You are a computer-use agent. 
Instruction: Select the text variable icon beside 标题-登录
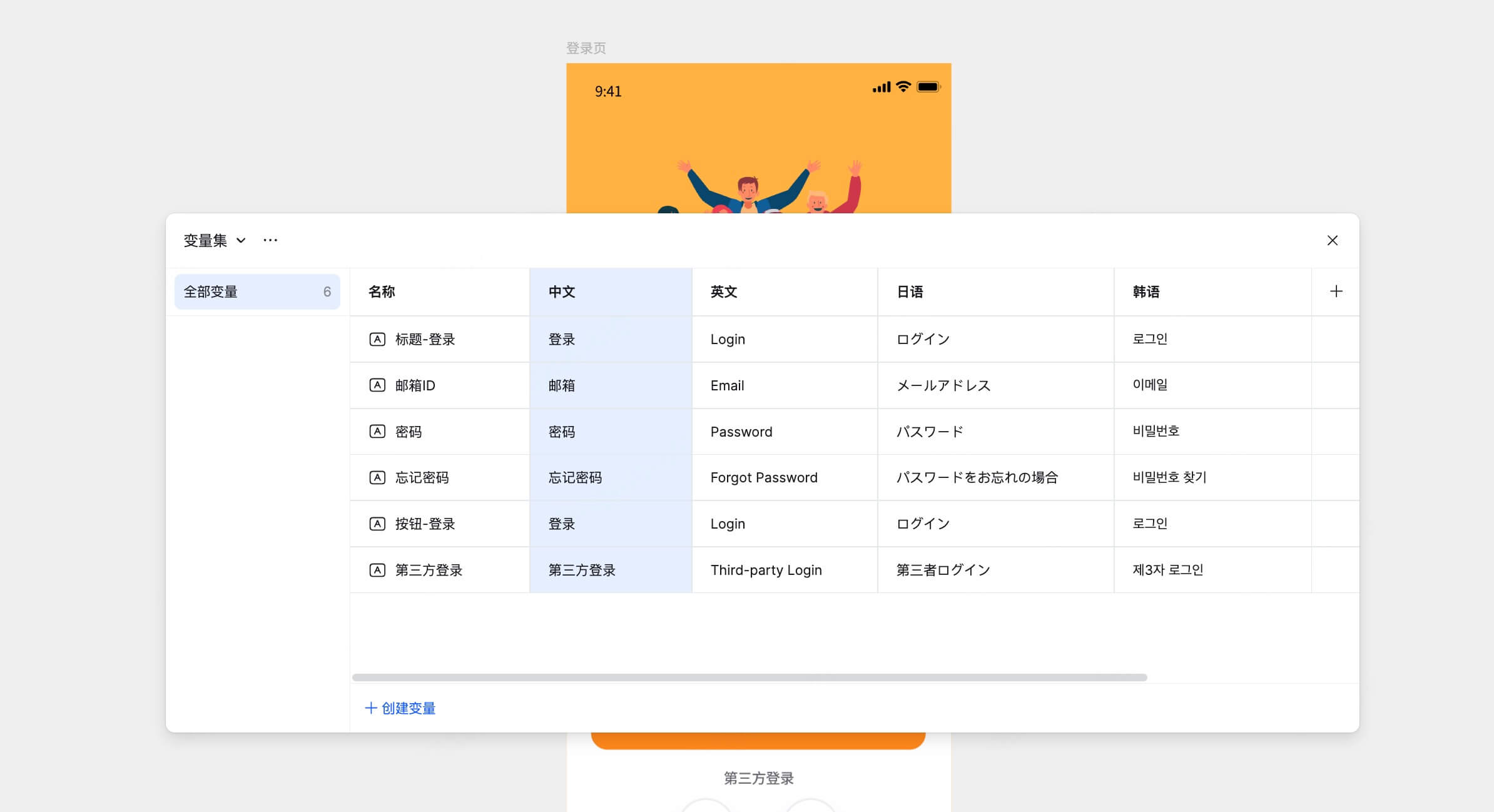377,339
